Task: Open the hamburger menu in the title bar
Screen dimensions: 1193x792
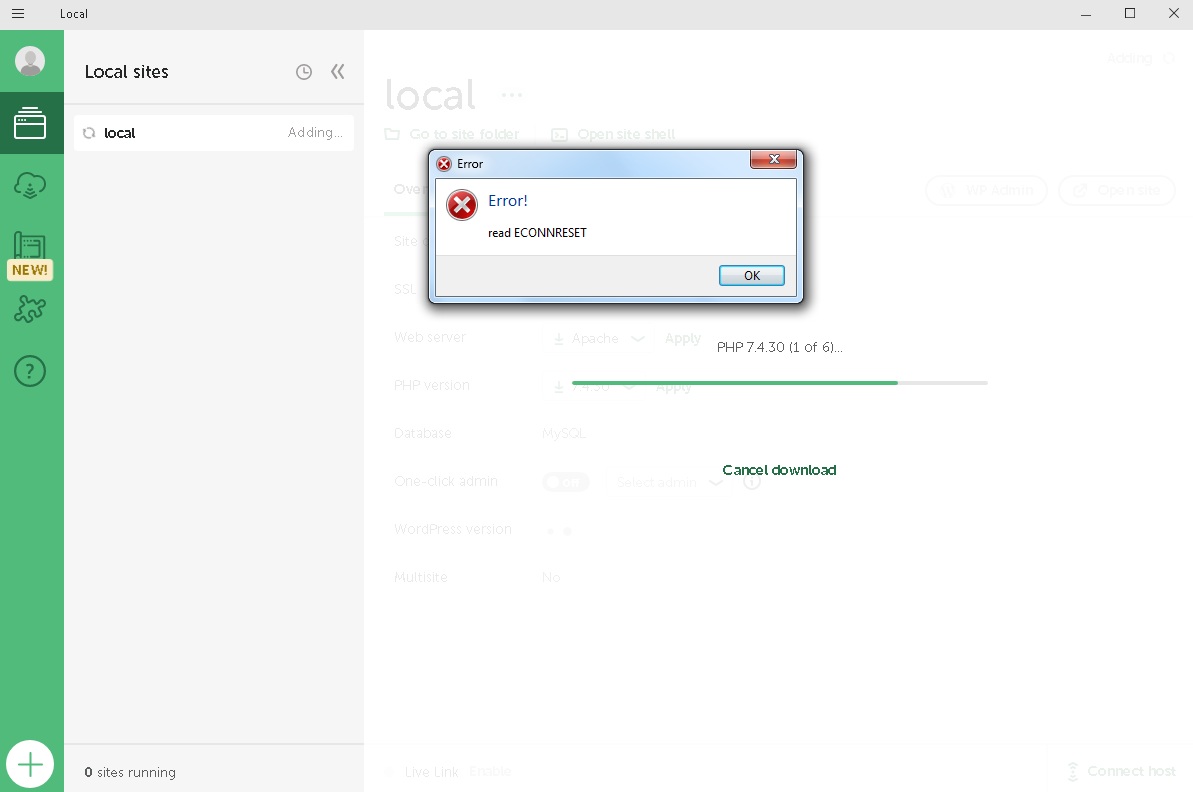Action: (x=18, y=14)
